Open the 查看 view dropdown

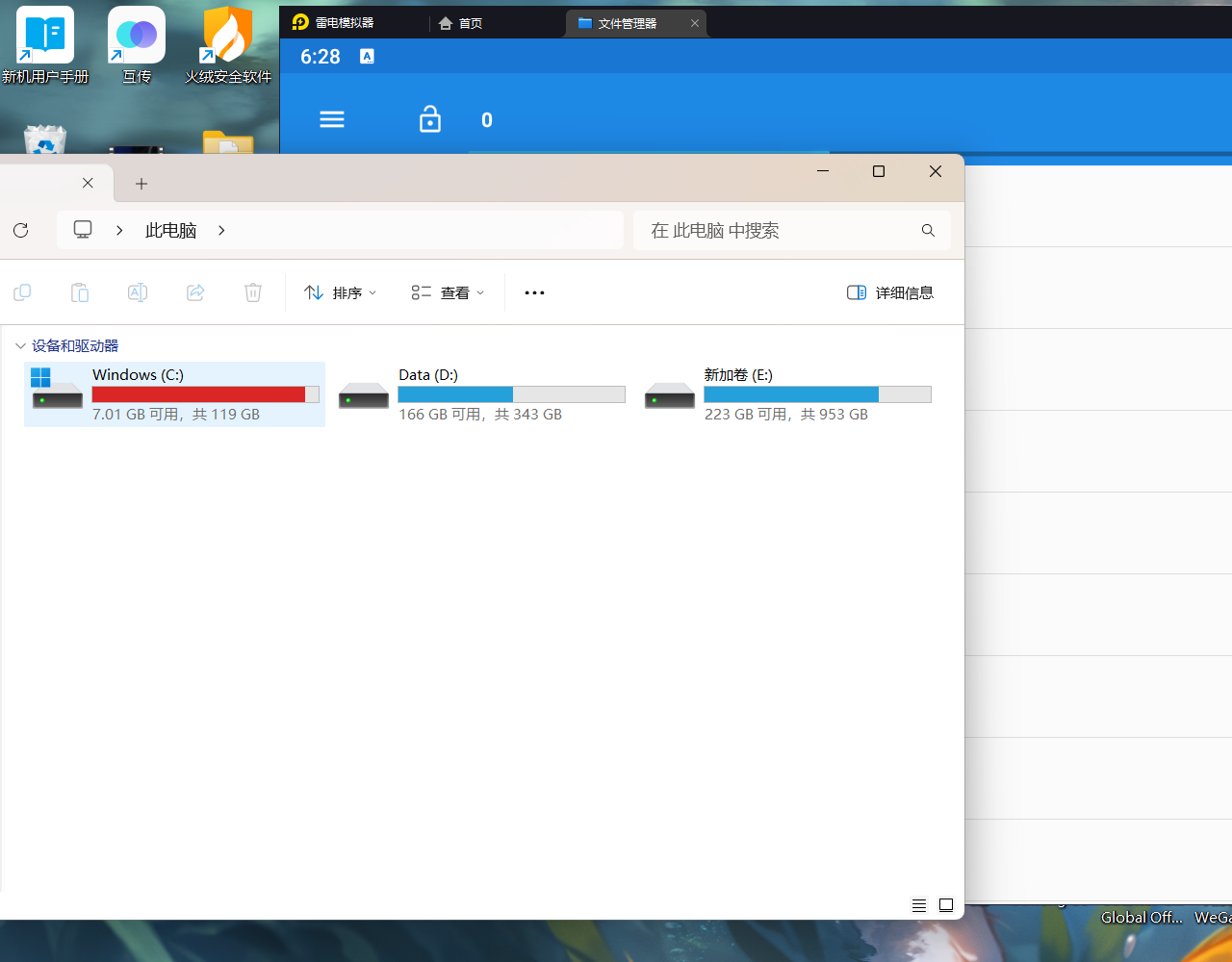coord(448,292)
